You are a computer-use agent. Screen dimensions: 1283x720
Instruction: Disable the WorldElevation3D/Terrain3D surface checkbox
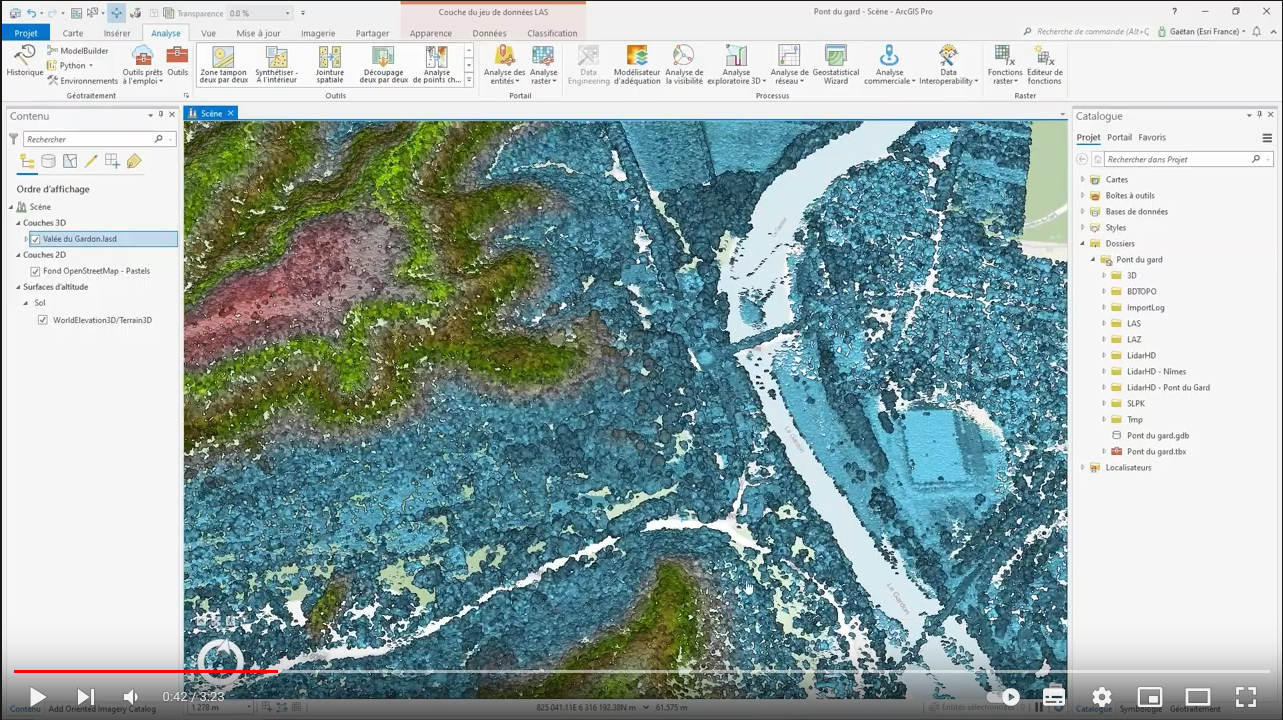tap(43, 320)
